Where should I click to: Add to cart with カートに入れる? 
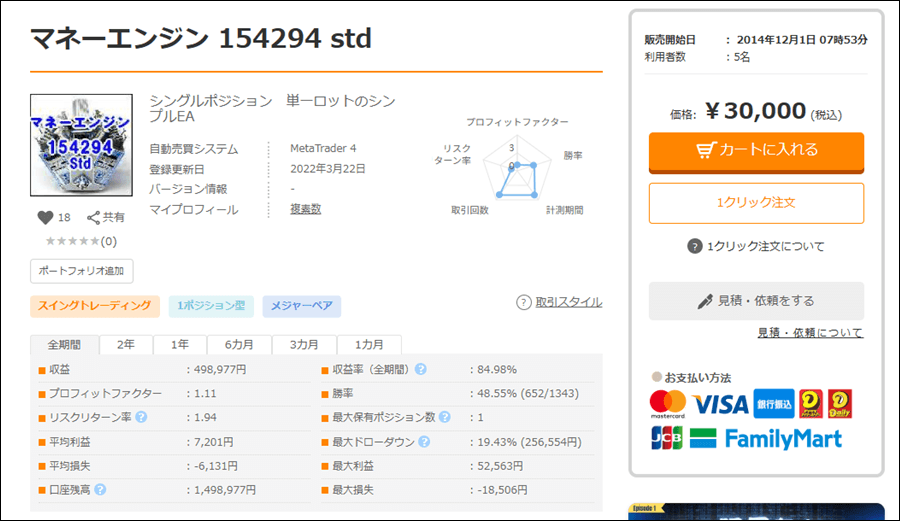click(756, 150)
